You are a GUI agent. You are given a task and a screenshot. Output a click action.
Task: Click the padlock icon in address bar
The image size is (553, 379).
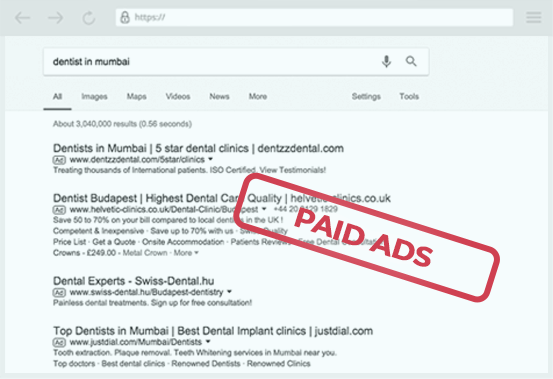click(x=125, y=17)
